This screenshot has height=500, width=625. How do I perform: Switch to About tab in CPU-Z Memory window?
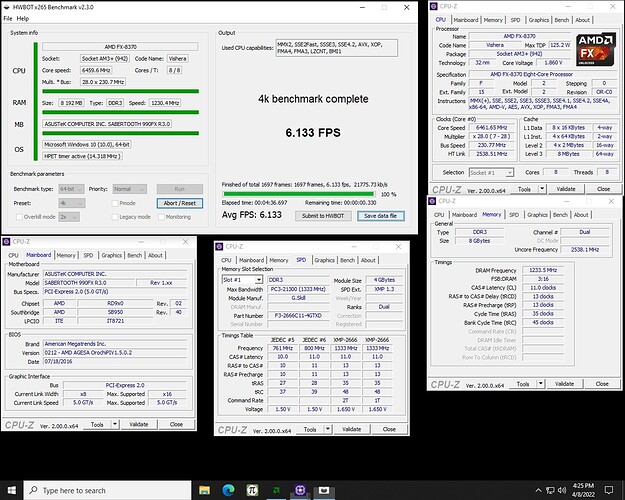click(x=581, y=215)
